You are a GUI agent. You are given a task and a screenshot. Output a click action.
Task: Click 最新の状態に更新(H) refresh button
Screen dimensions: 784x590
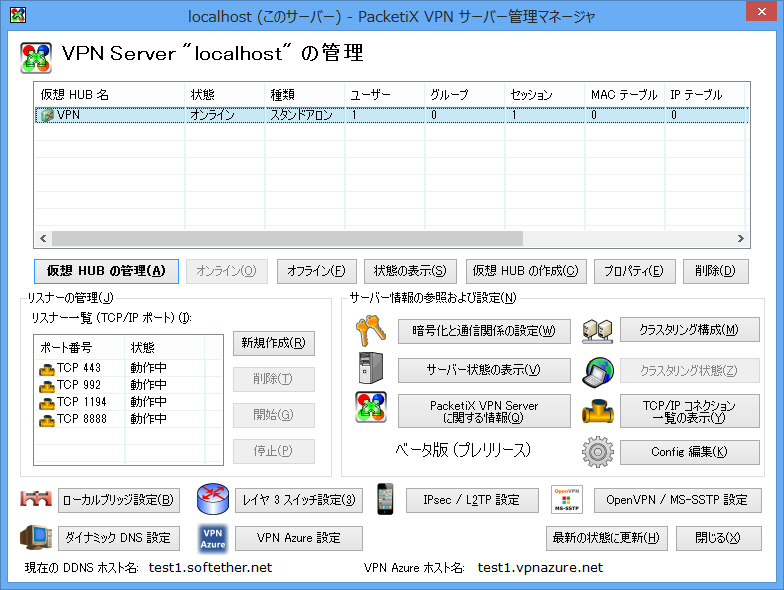[x=606, y=538]
